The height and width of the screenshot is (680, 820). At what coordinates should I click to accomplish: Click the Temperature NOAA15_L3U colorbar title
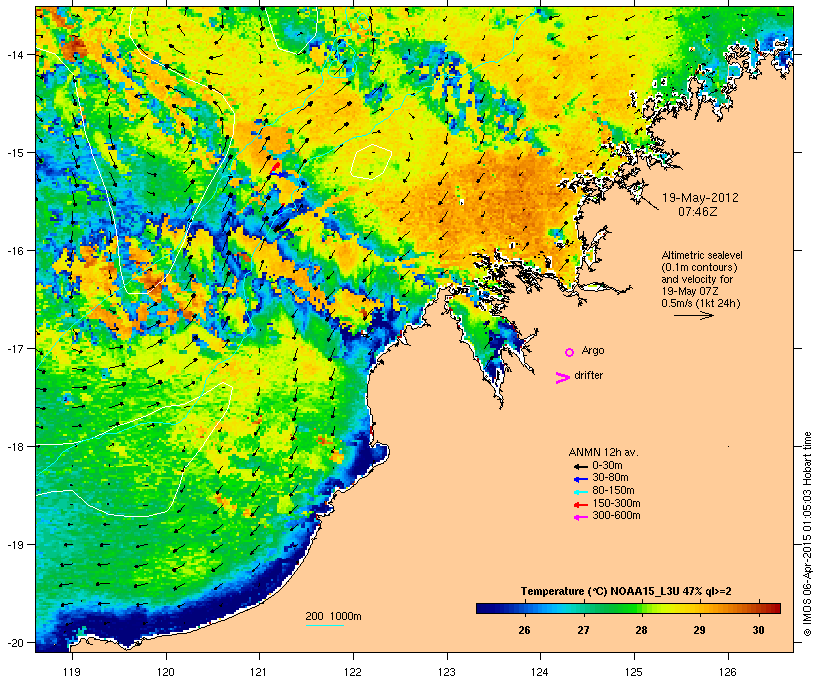(x=626, y=592)
